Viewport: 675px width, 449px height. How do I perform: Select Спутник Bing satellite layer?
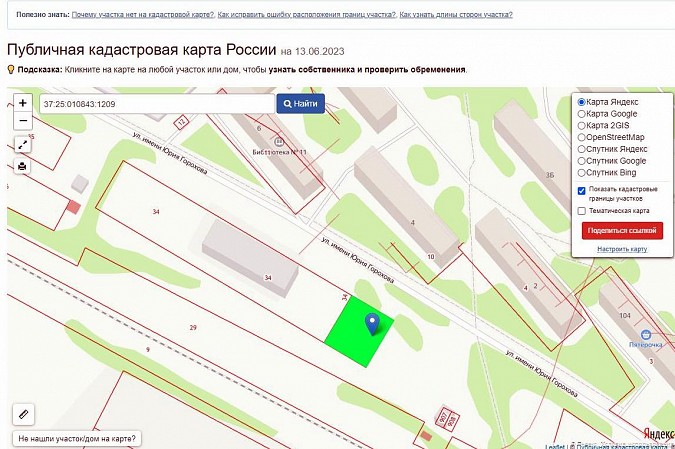click(581, 173)
